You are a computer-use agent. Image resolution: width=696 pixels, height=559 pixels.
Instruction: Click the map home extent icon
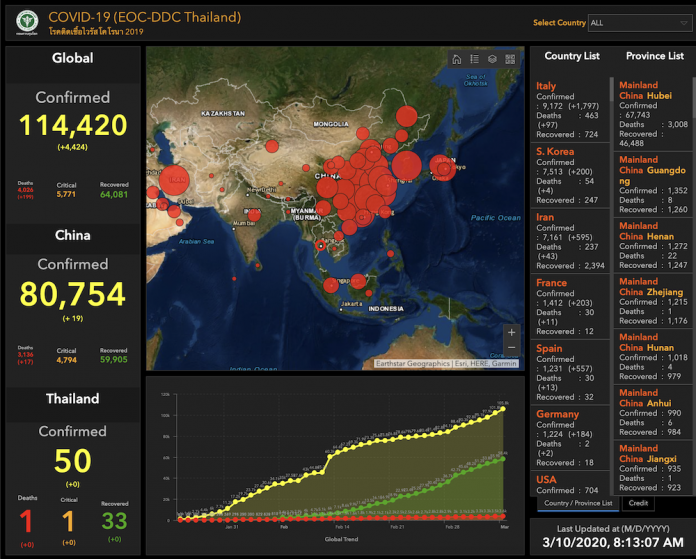(457, 59)
